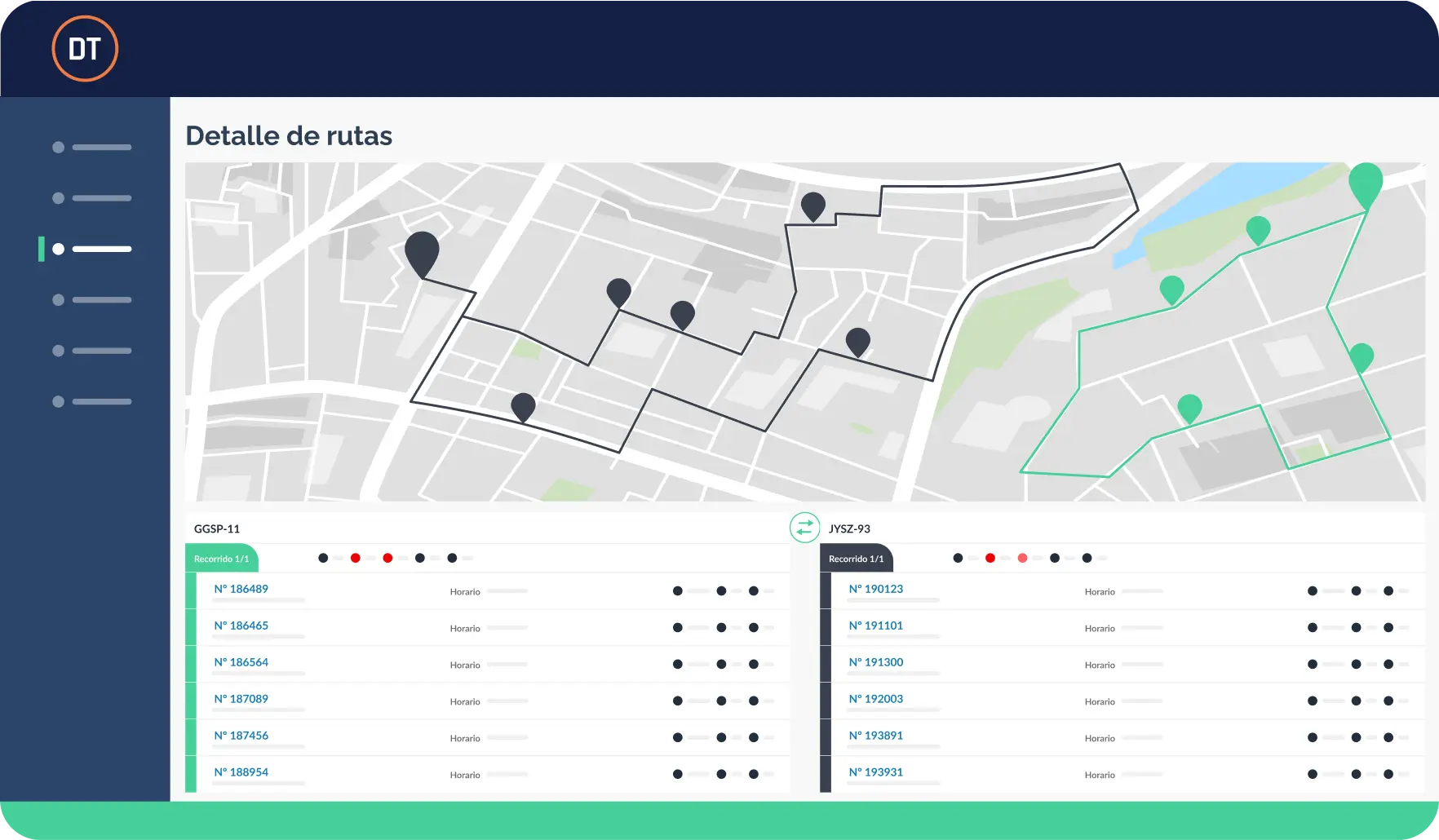Viewport: 1439px width, 840px height.
Task: Open order N° 187456
Action: pyautogui.click(x=241, y=736)
